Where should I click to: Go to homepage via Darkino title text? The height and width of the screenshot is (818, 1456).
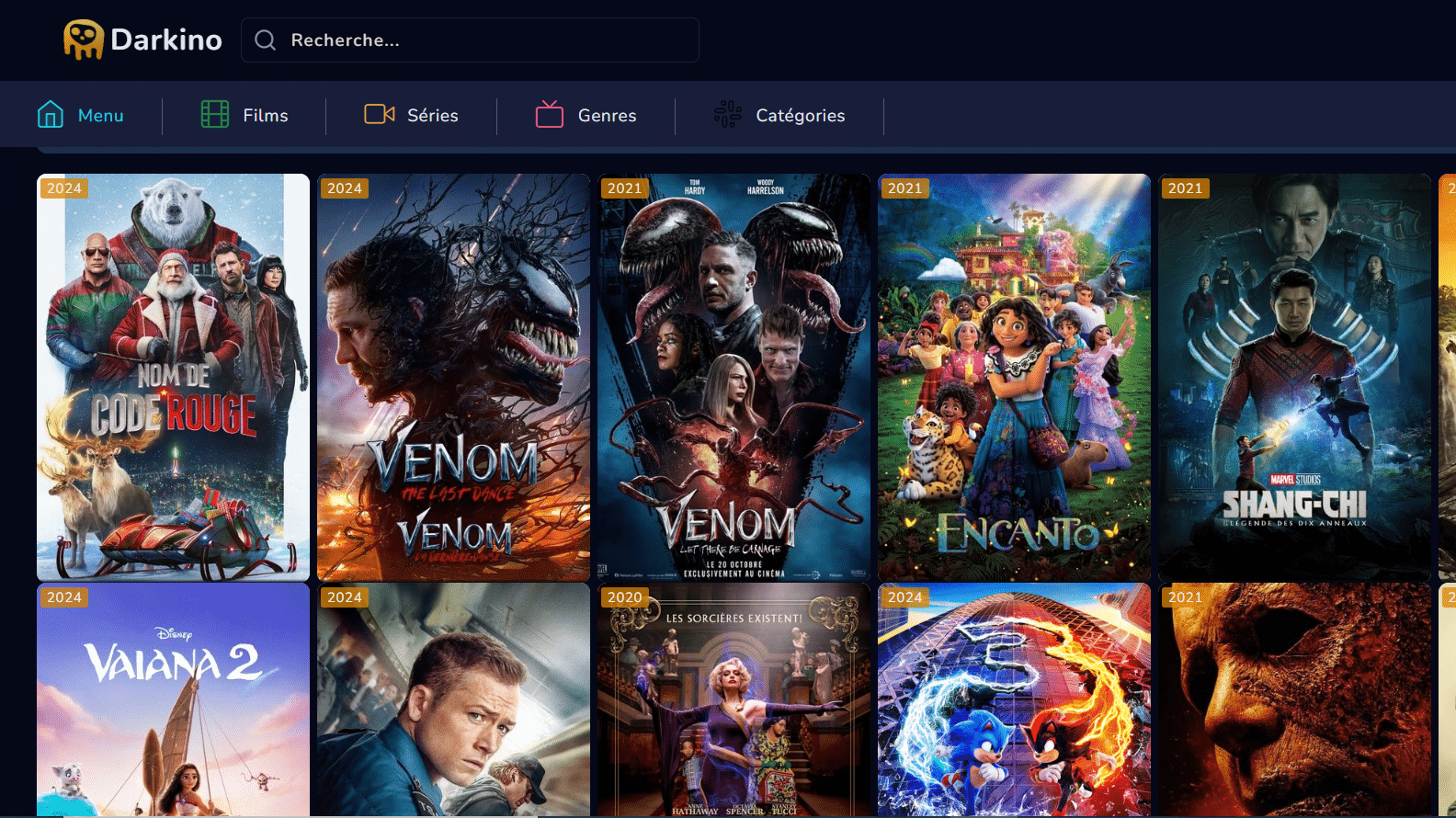click(166, 40)
